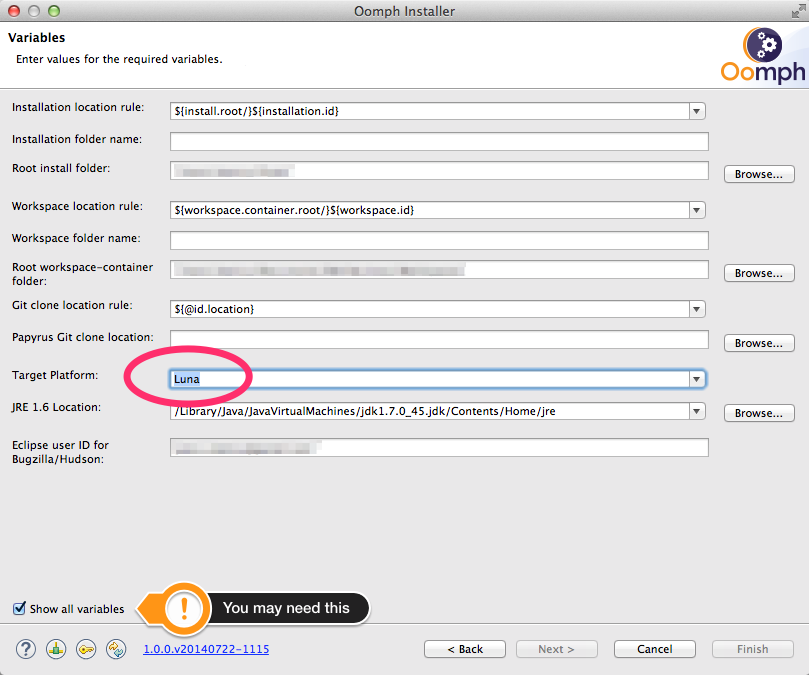The width and height of the screenshot is (809, 675).
Task: Open network proxy settings icon
Action: tap(56, 649)
